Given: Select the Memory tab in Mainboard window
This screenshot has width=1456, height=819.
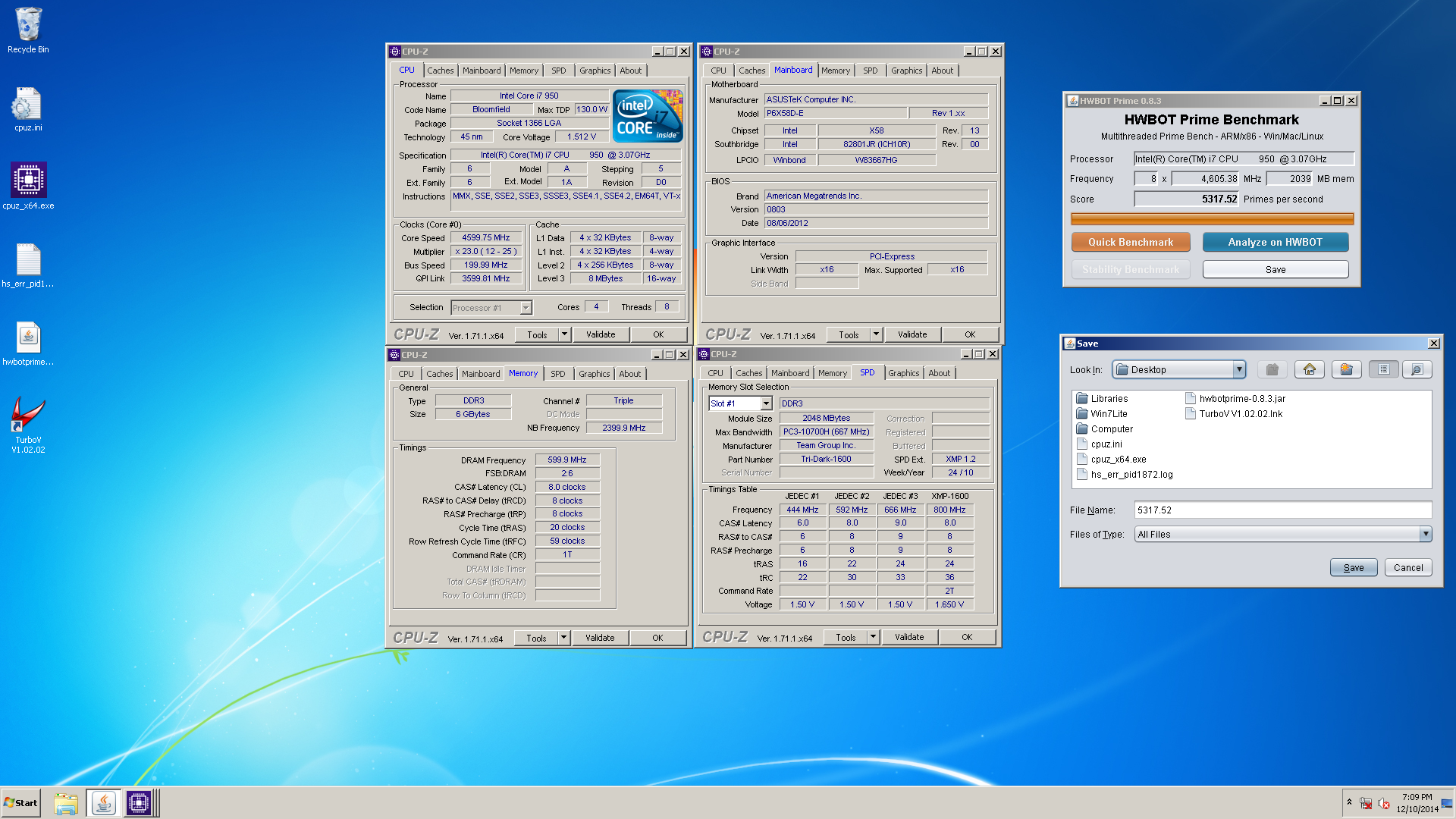Looking at the screenshot, I should point(835,71).
